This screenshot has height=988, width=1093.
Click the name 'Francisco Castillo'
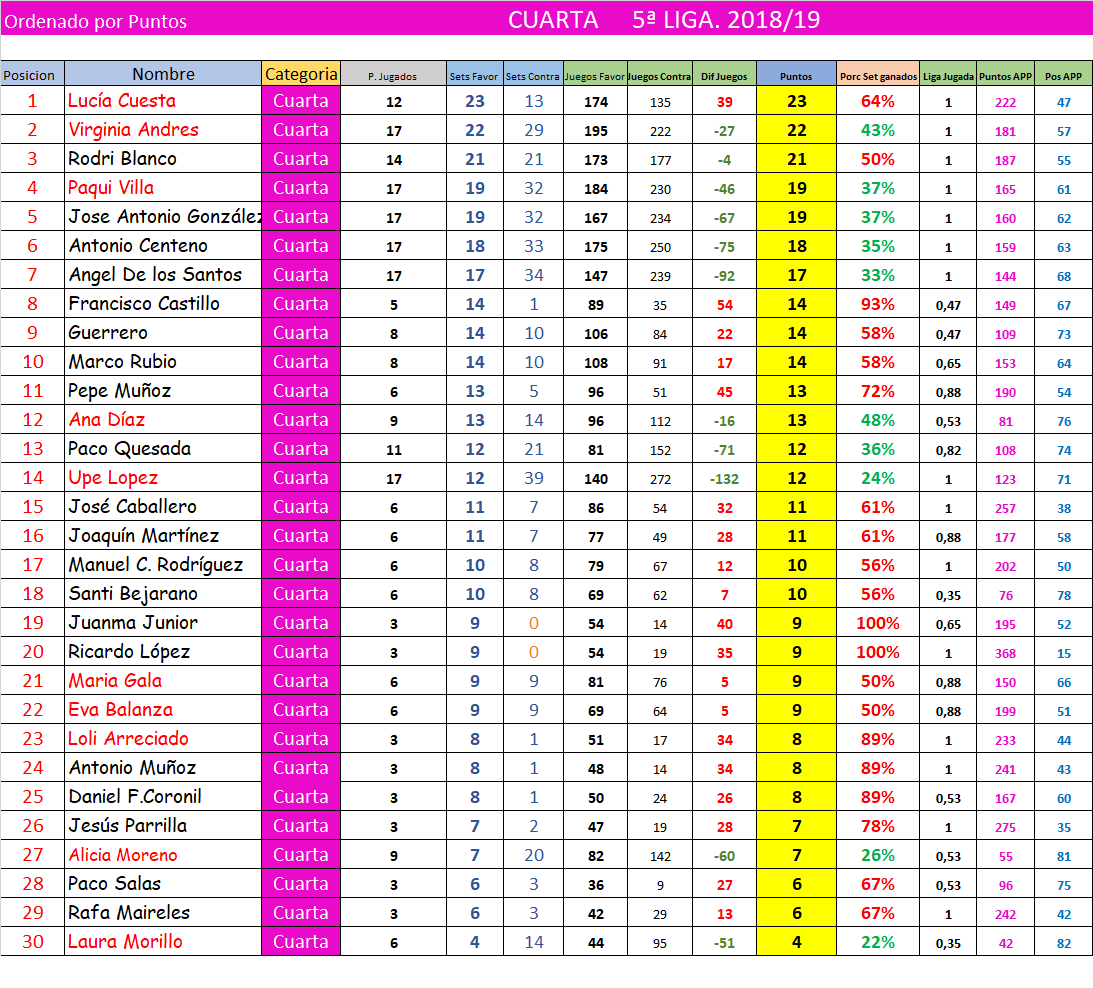coord(144,303)
